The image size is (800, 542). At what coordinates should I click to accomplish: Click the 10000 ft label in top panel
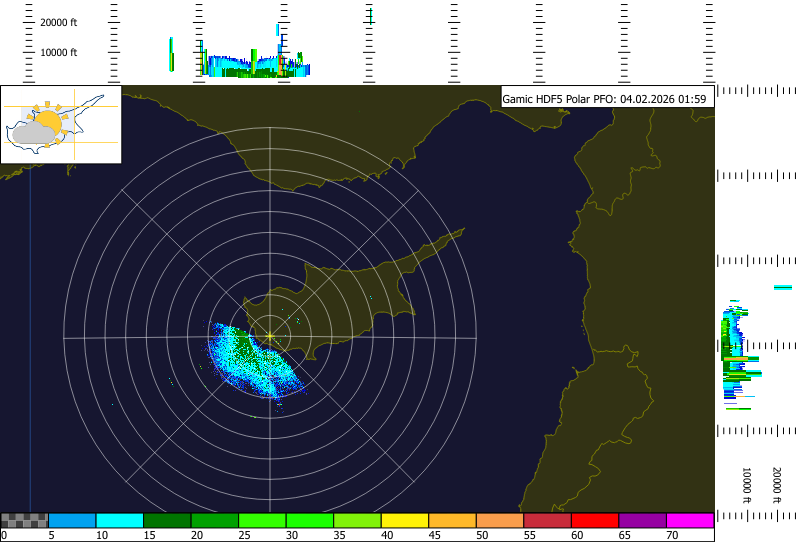[58, 52]
